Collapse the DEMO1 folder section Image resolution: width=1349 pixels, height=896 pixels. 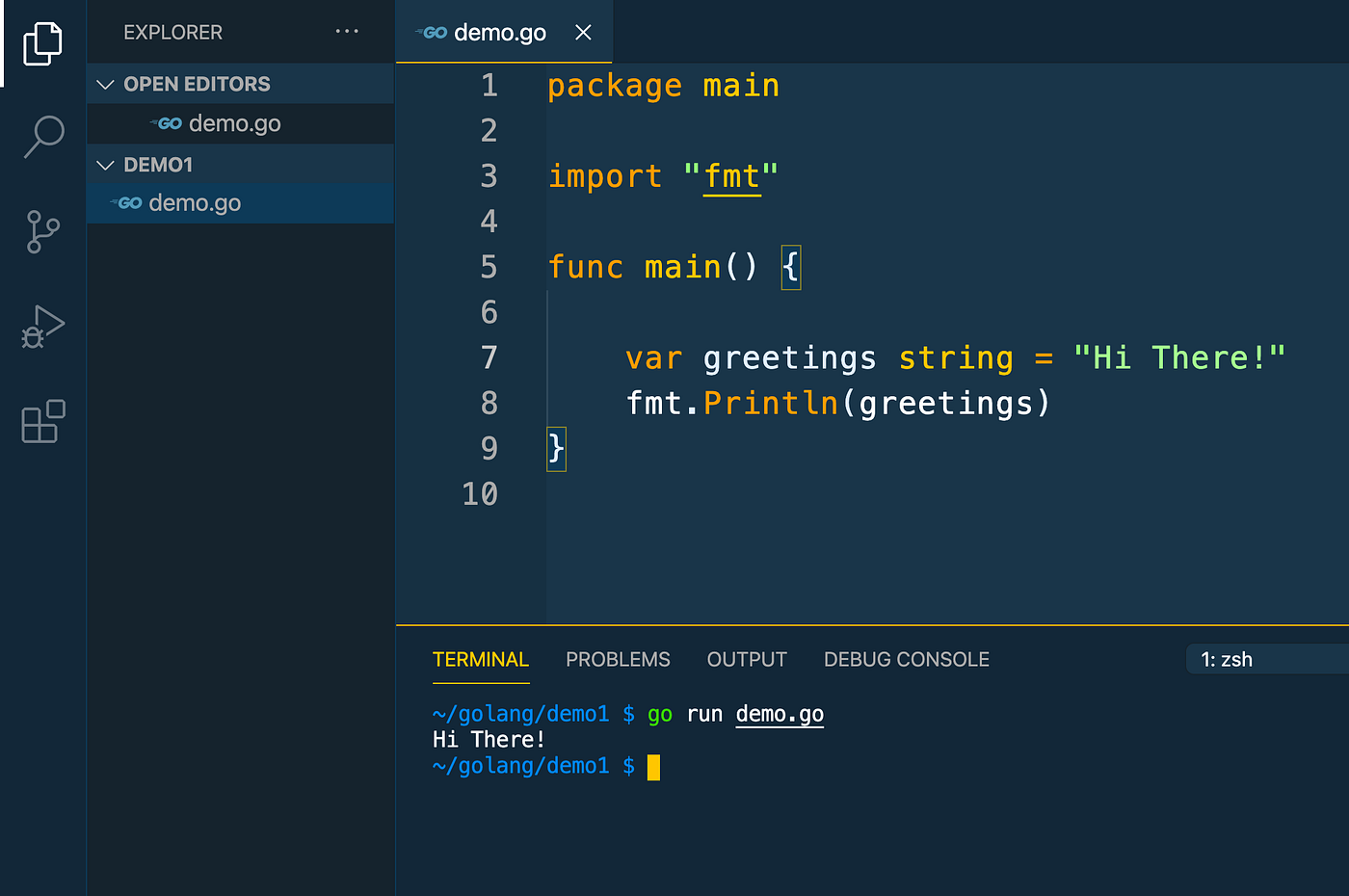[x=106, y=166]
